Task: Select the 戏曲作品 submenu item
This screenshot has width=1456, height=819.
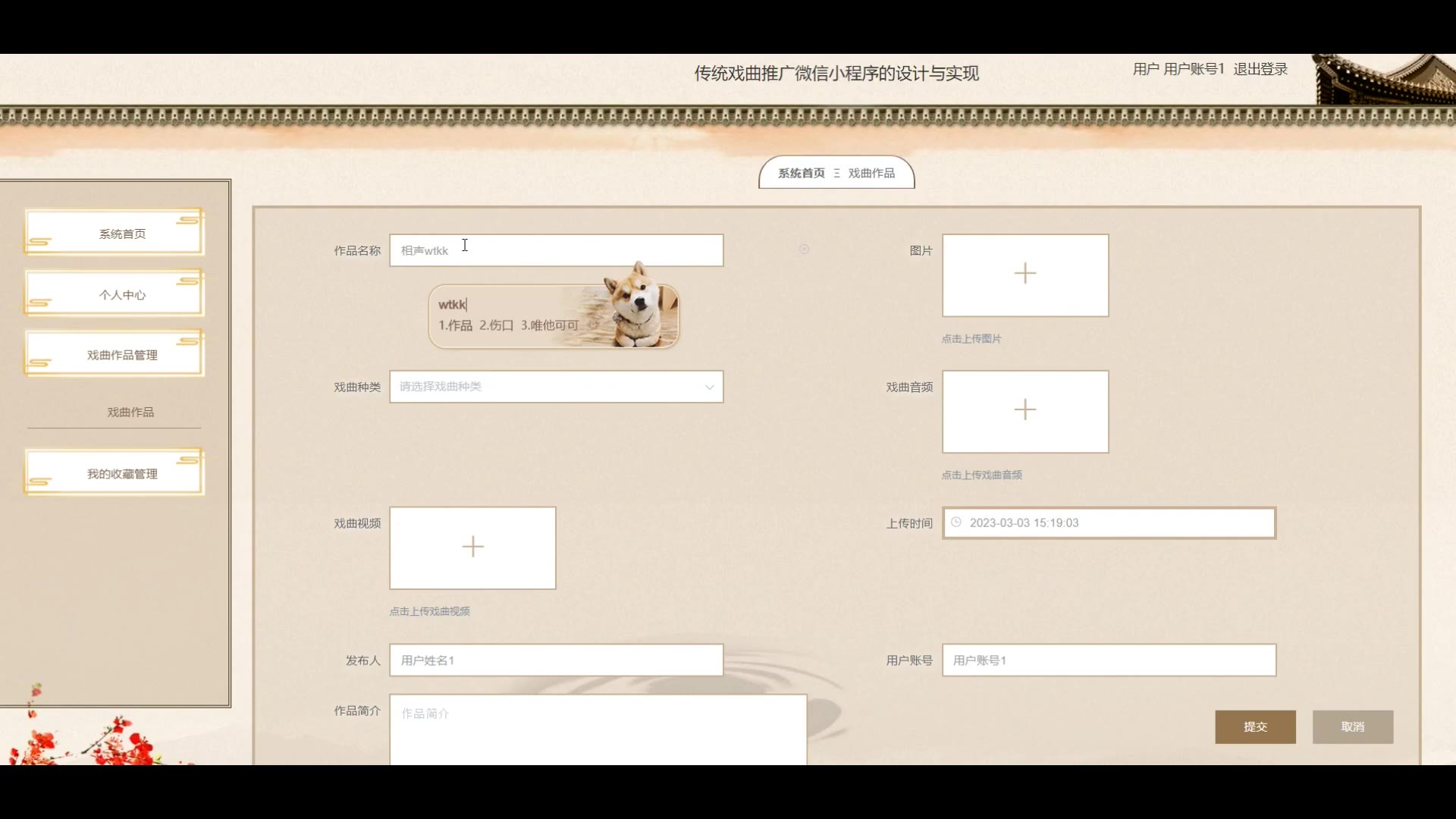Action: pyautogui.click(x=130, y=412)
